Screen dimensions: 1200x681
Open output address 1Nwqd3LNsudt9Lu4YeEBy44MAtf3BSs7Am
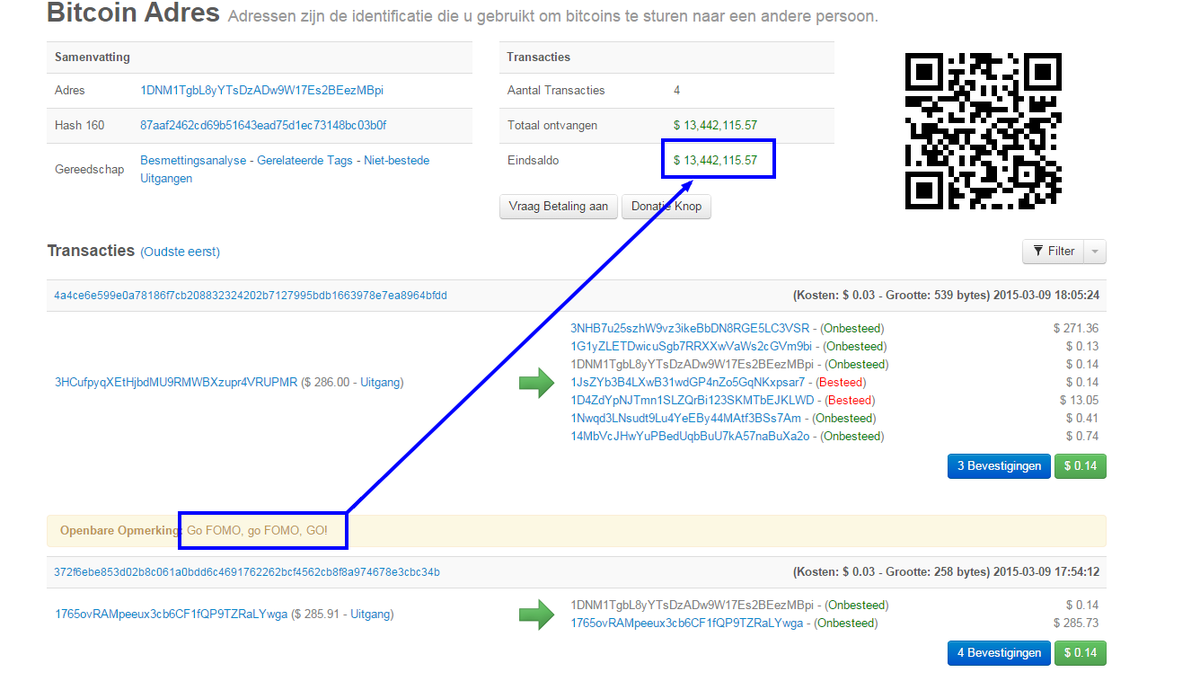coord(686,418)
